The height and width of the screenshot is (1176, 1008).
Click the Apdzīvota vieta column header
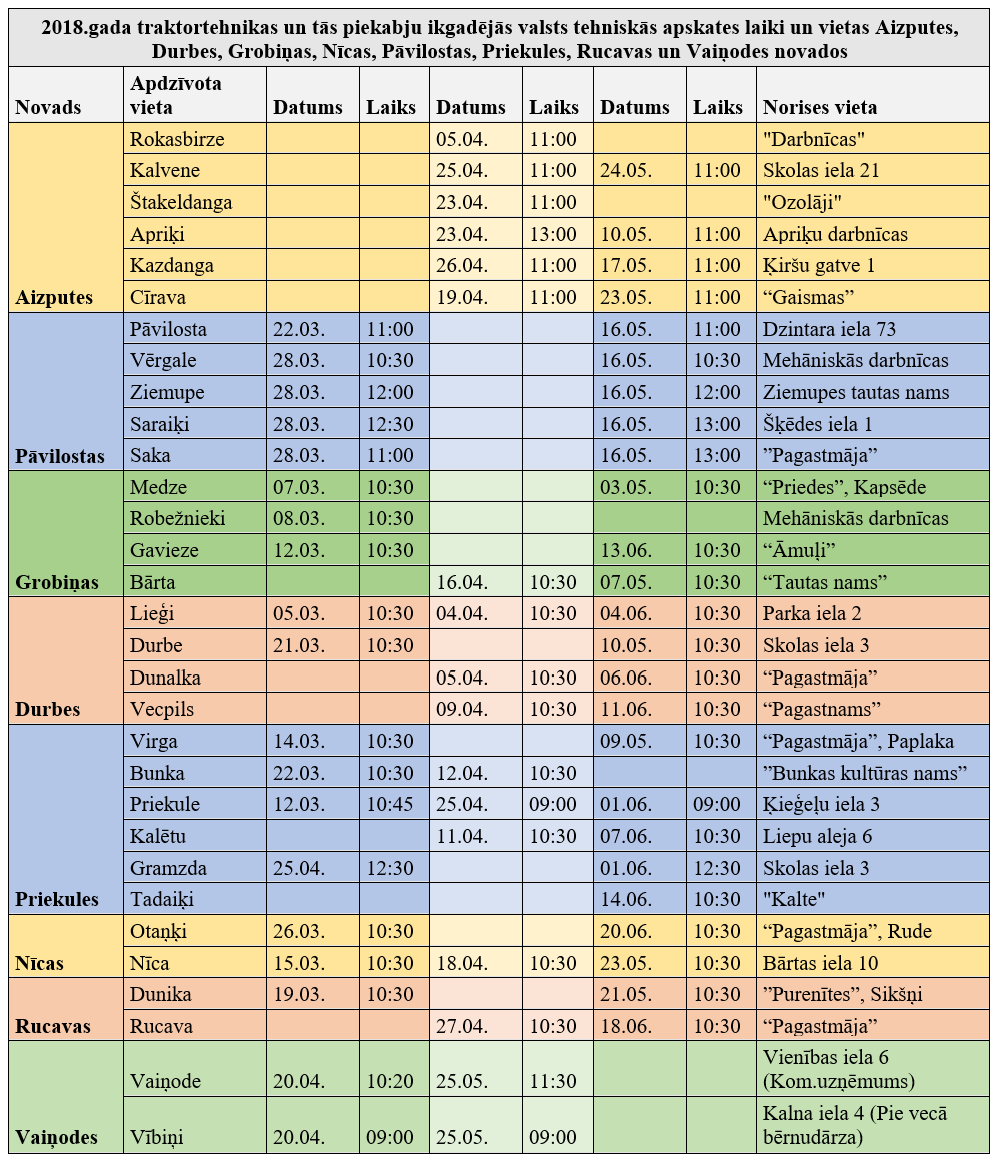tap(176, 95)
